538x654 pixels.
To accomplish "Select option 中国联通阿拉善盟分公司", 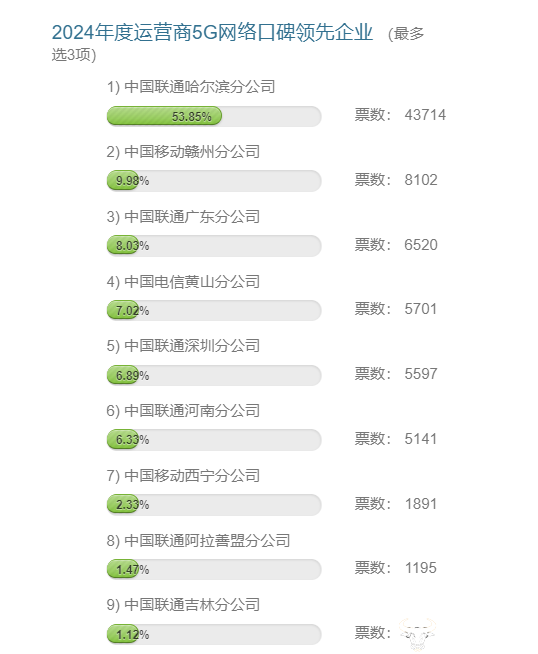I will coord(199,541).
